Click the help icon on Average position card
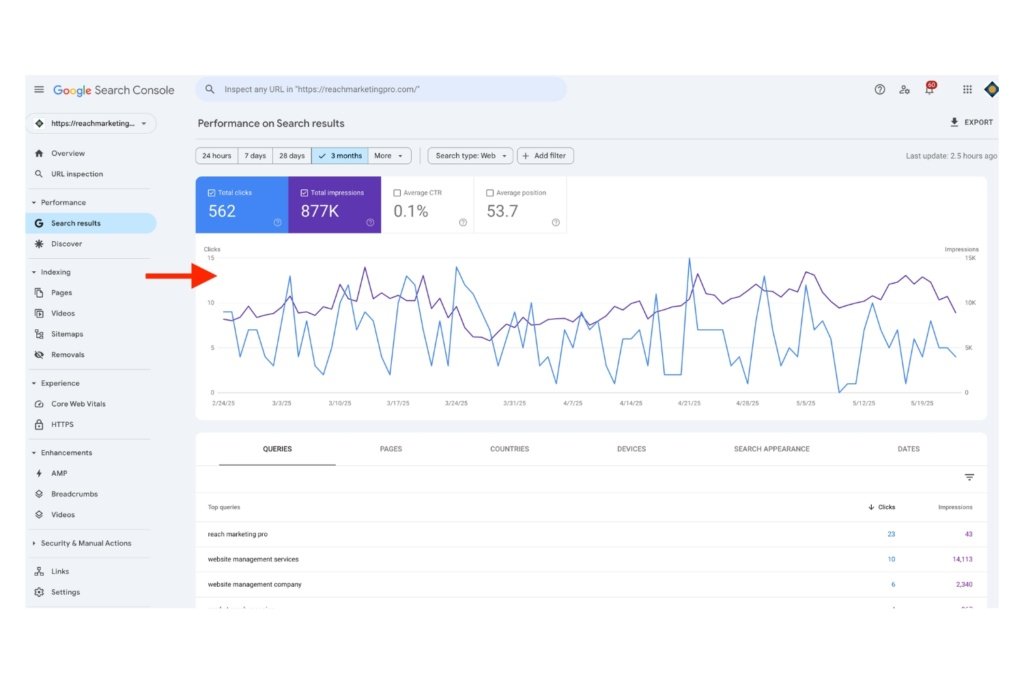Image resolution: width=1024 pixels, height=683 pixels. click(556, 223)
